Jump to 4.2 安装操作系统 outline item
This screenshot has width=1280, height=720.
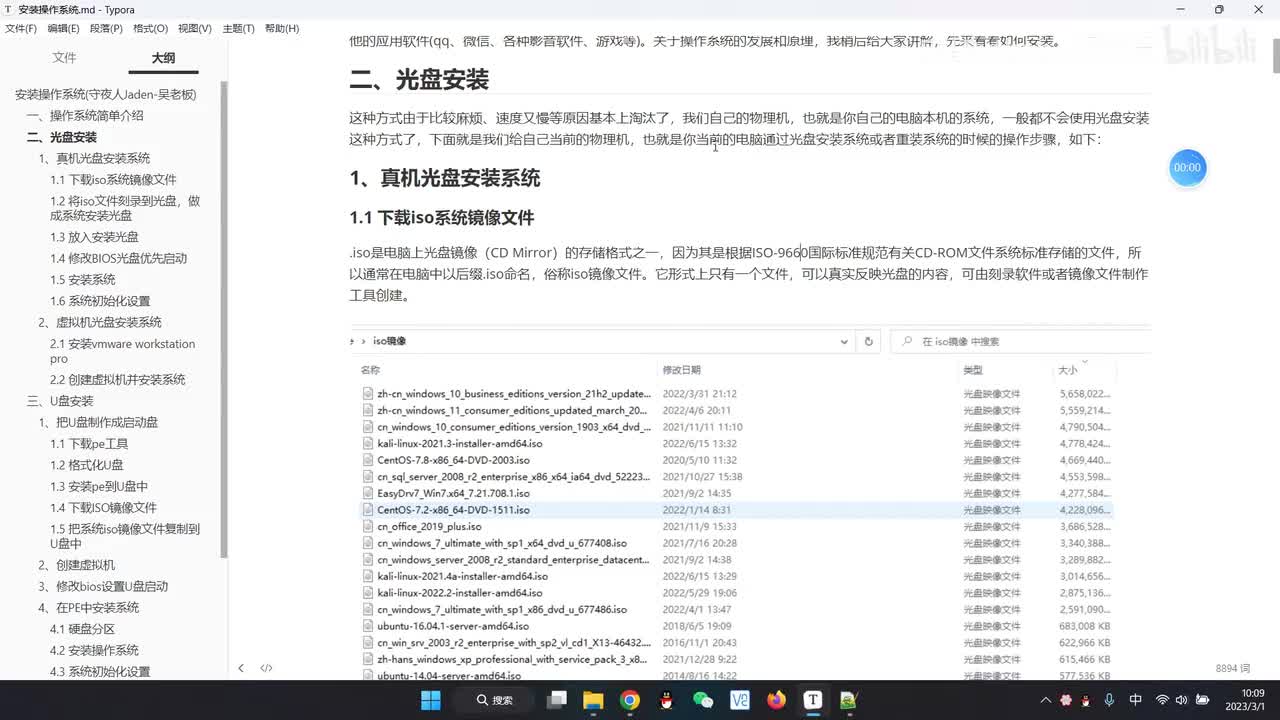pos(94,650)
